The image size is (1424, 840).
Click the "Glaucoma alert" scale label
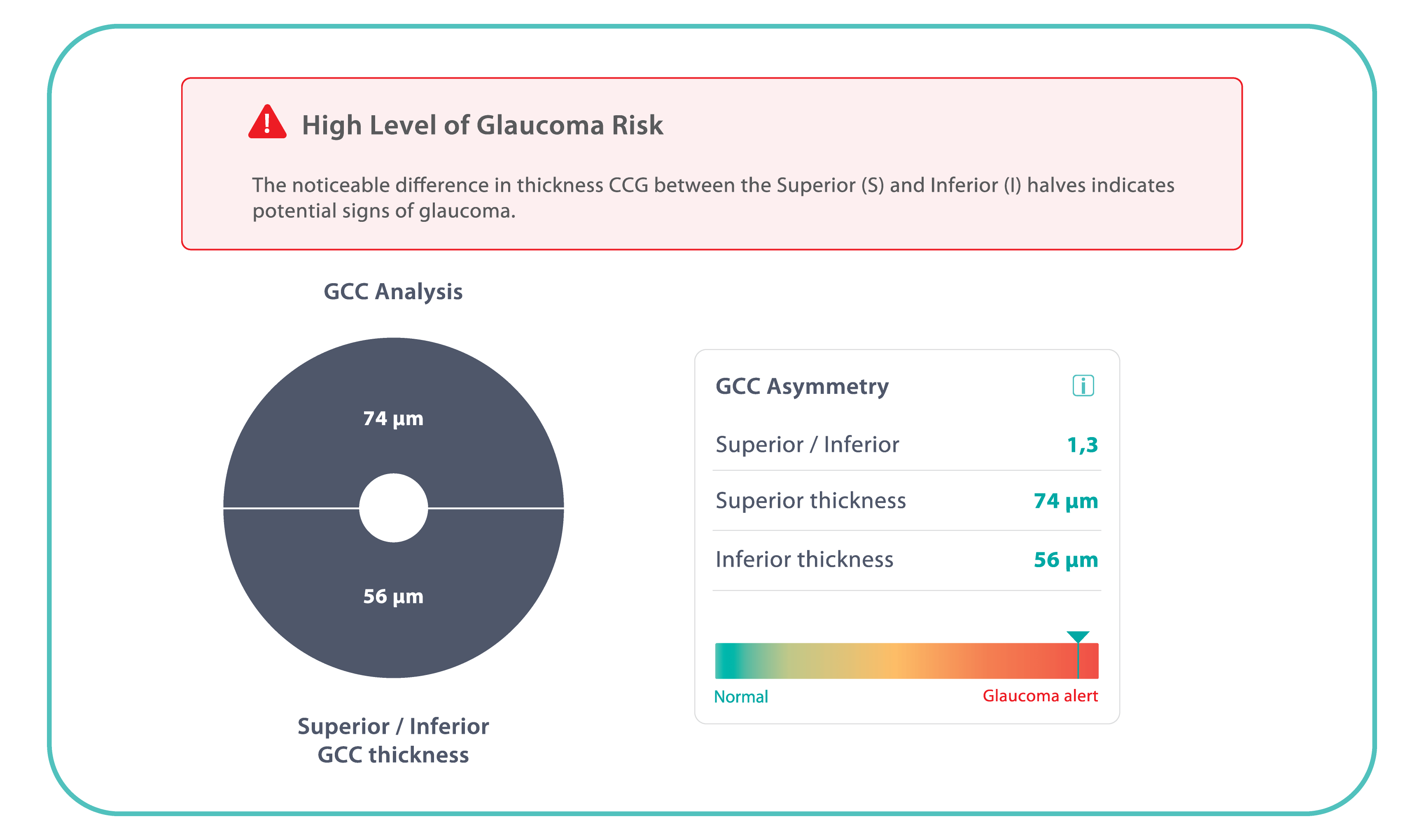(x=1040, y=696)
